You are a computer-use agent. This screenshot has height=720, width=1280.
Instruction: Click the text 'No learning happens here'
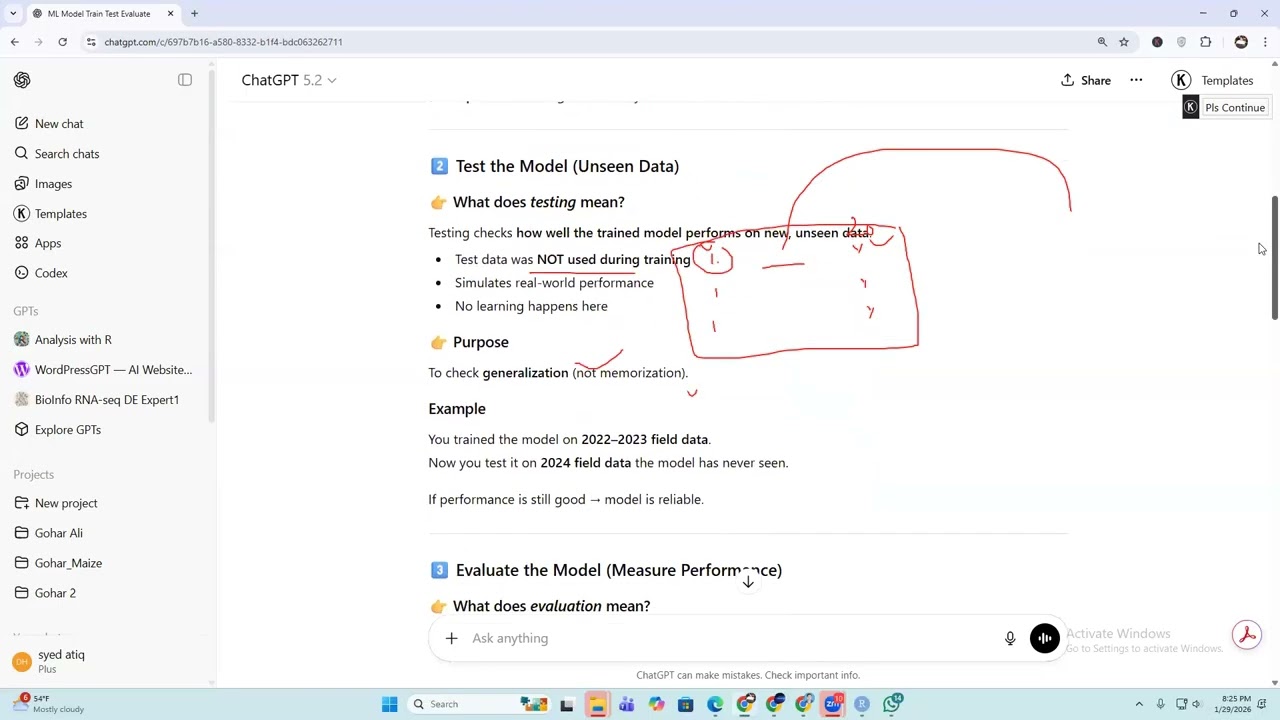point(531,306)
